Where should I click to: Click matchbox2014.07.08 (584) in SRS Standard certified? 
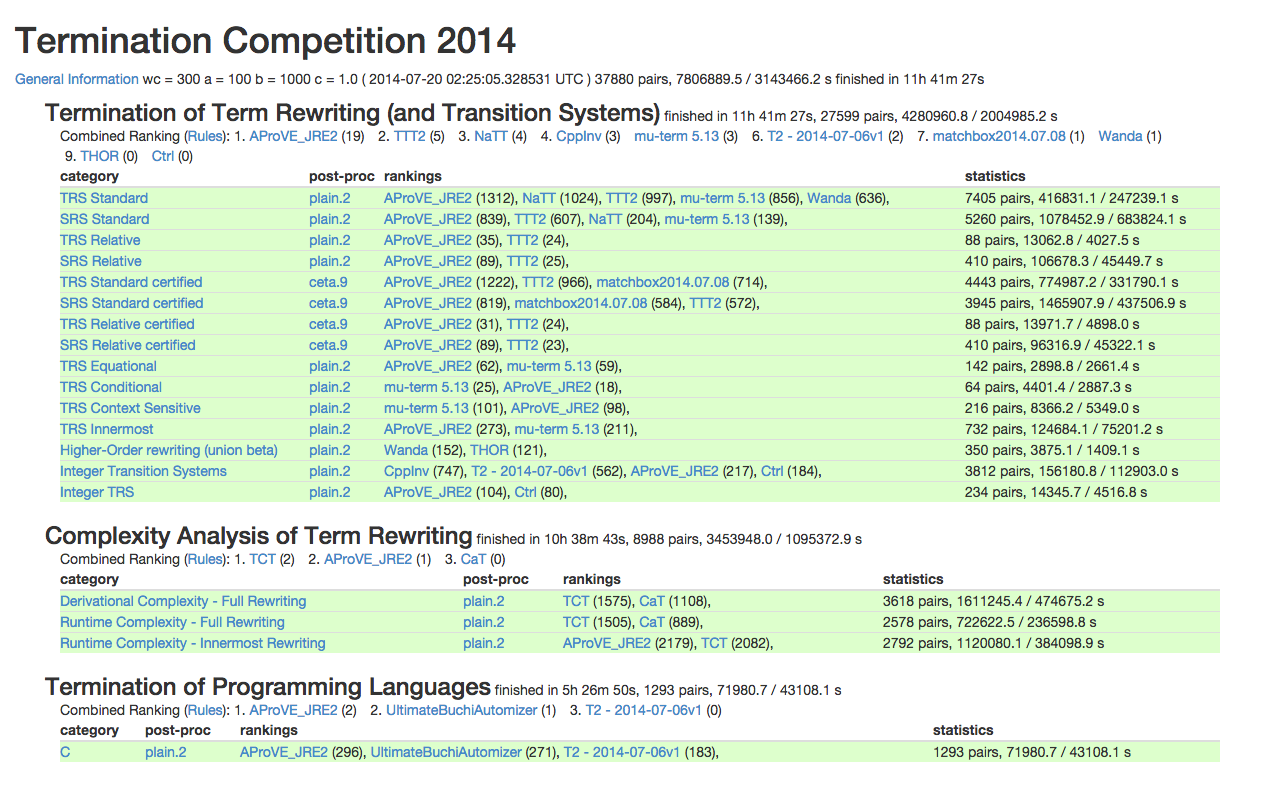(581, 303)
